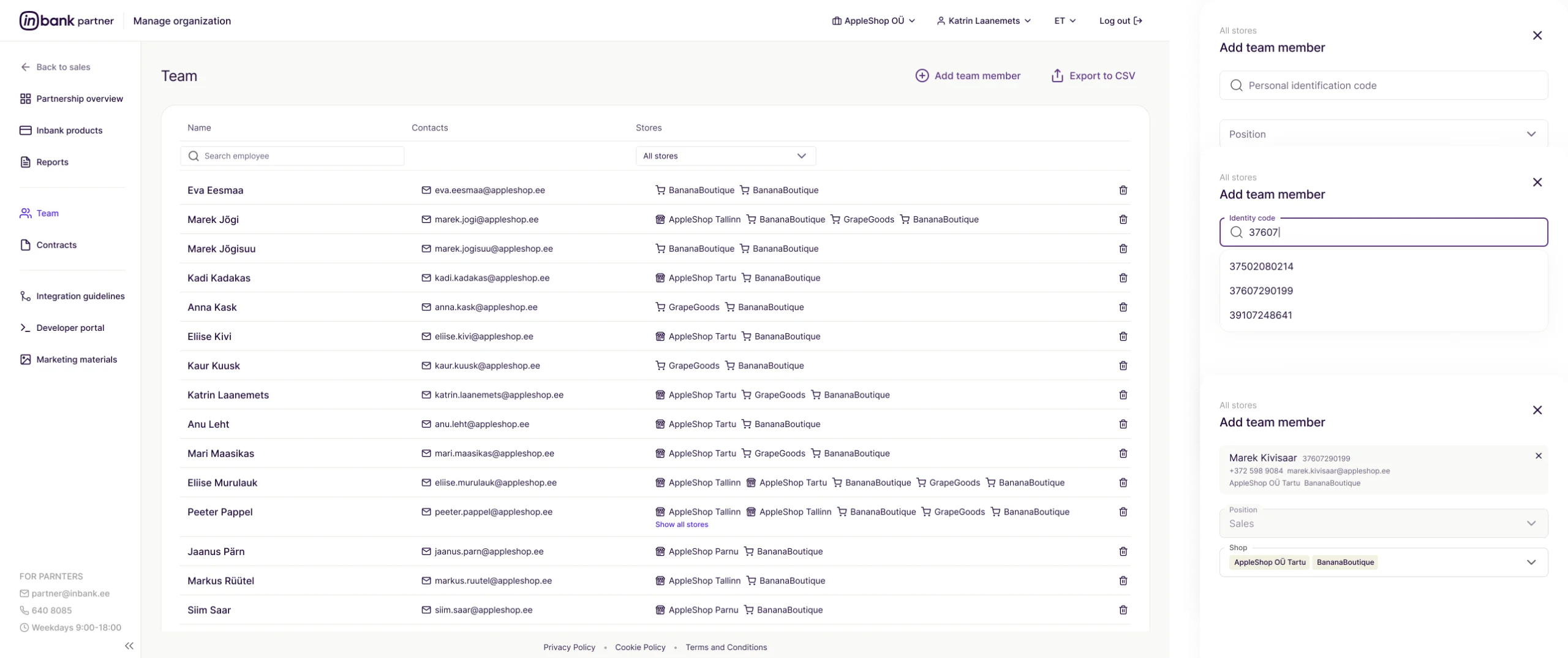Select Team in sidebar
This screenshot has width=1568, height=658.
pos(40,213)
